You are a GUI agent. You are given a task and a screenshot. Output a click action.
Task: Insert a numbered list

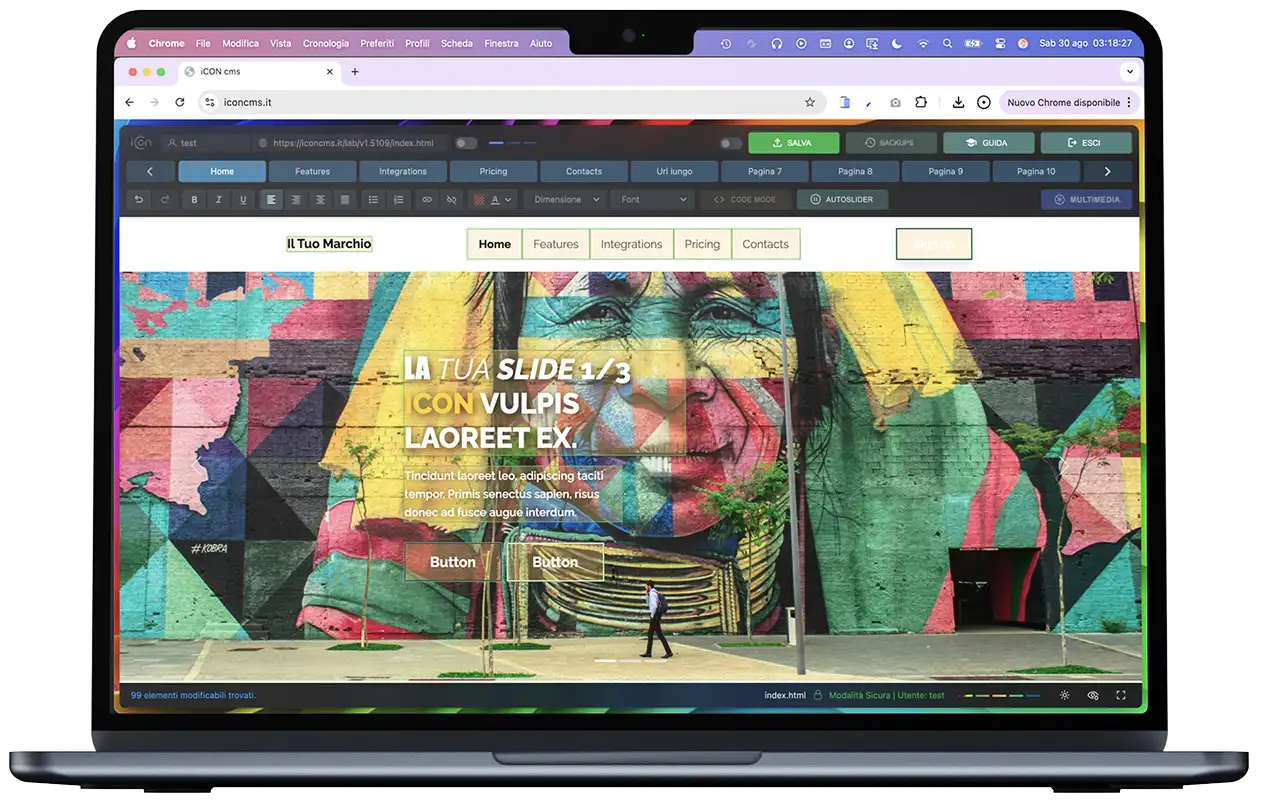[x=399, y=200]
